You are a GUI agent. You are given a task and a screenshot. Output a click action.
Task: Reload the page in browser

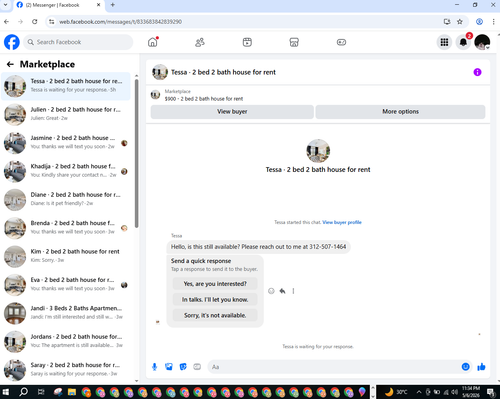click(x=35, y=22)
